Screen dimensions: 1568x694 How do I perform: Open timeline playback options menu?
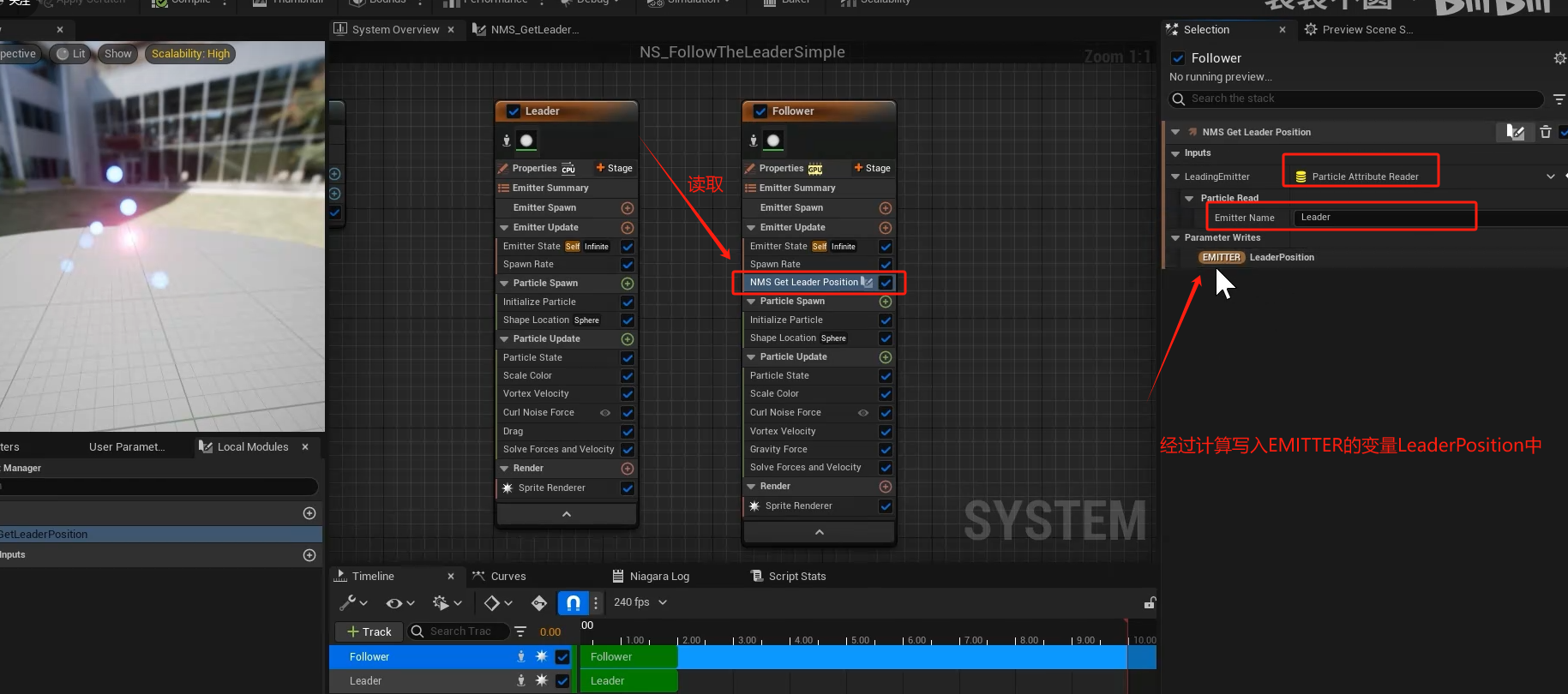[447, 603]
